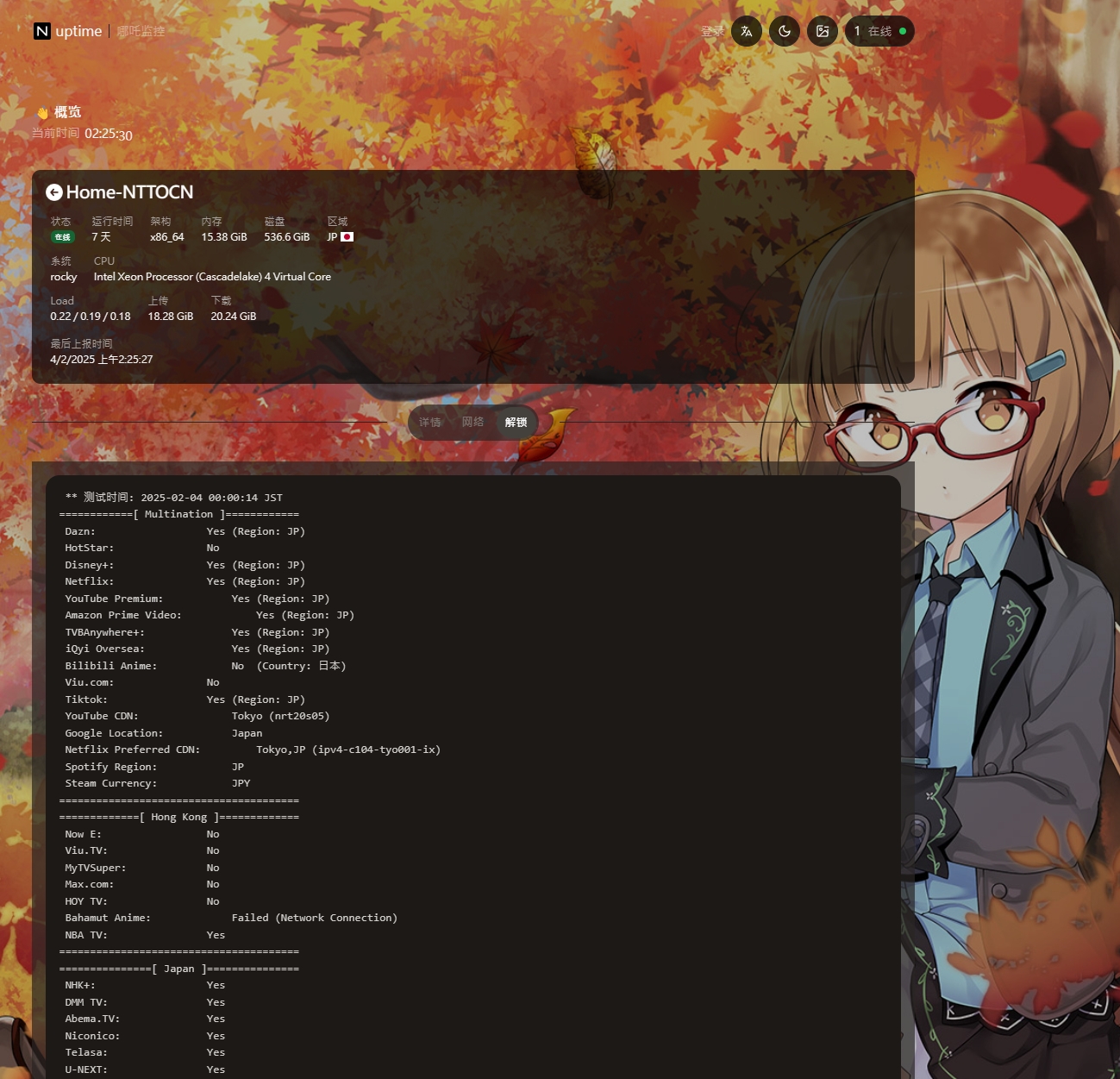Image resolution: width=1120 pixels, height=1079 pixels.
Task: Click the Bilibili Anime: No line
Action: (x=205, y=666)
